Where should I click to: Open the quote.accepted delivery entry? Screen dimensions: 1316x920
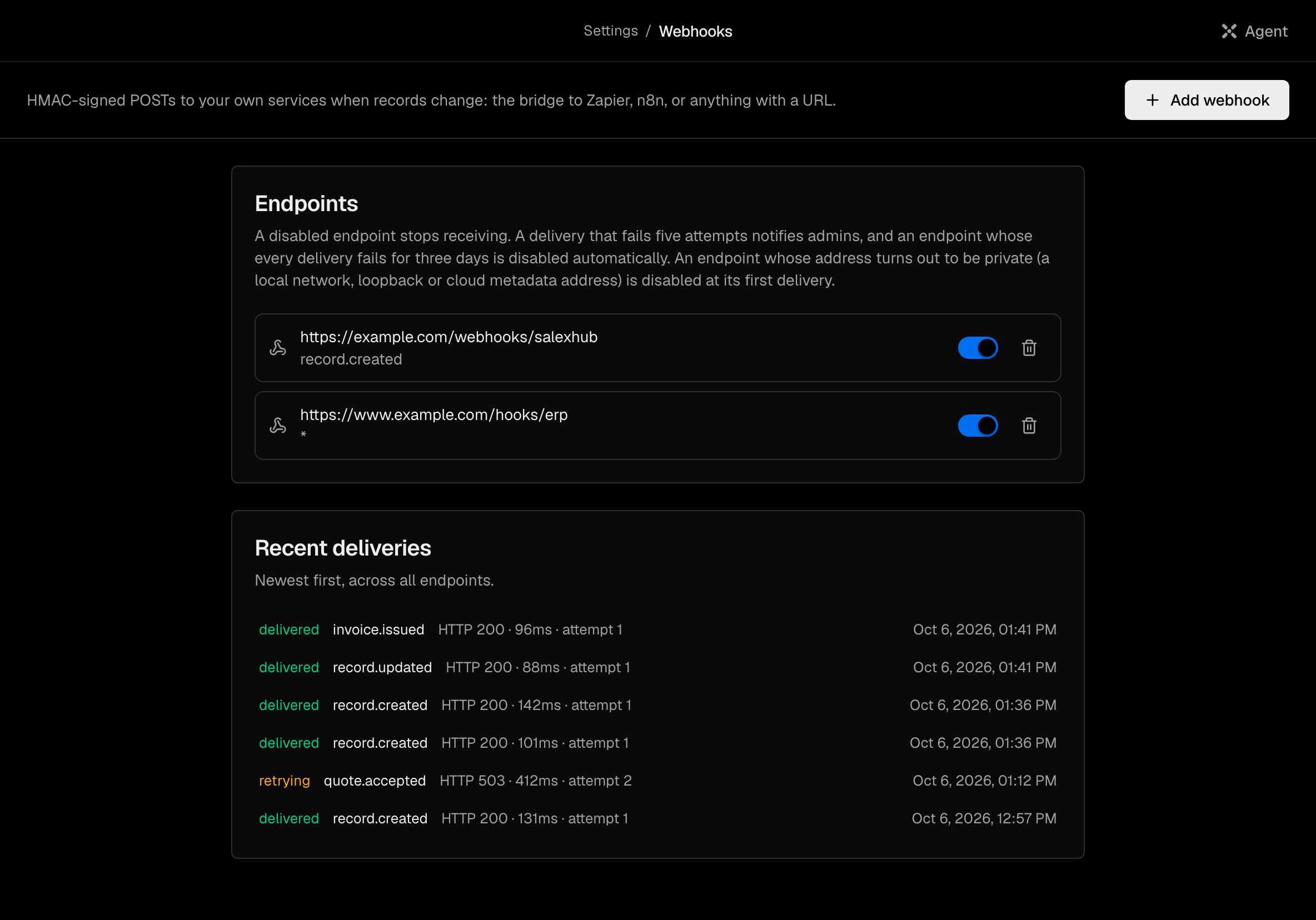(657, 781)
